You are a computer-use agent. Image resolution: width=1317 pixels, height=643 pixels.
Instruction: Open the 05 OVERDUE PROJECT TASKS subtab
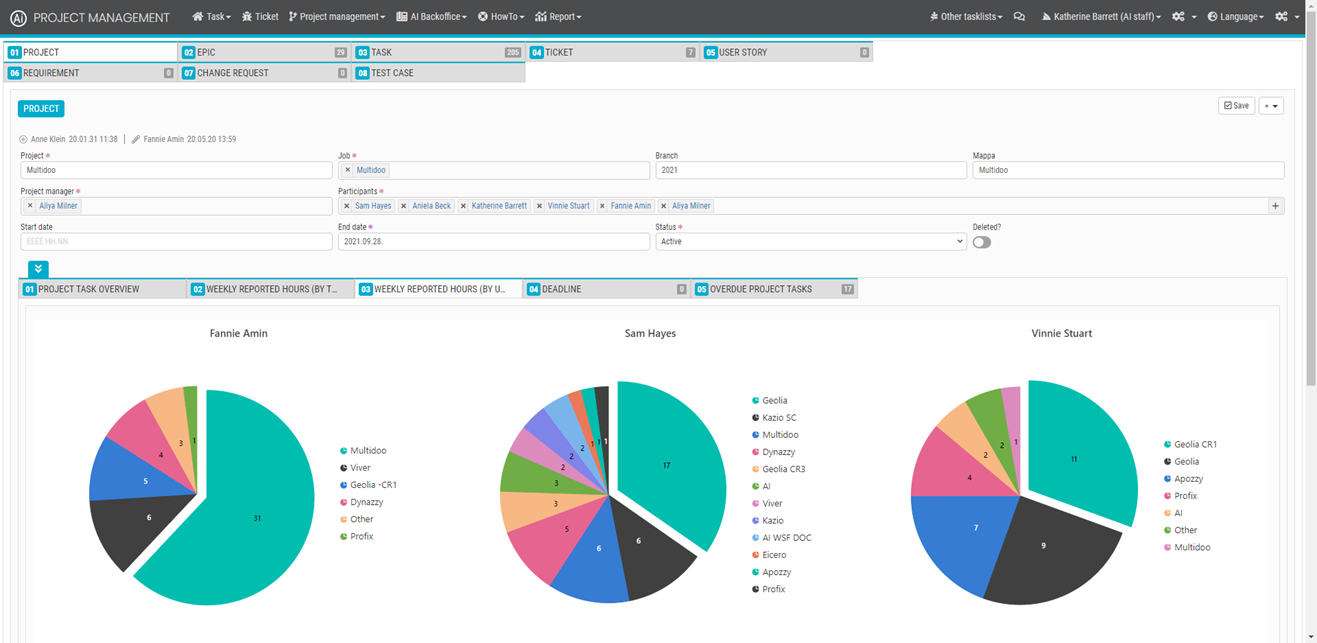774,289
